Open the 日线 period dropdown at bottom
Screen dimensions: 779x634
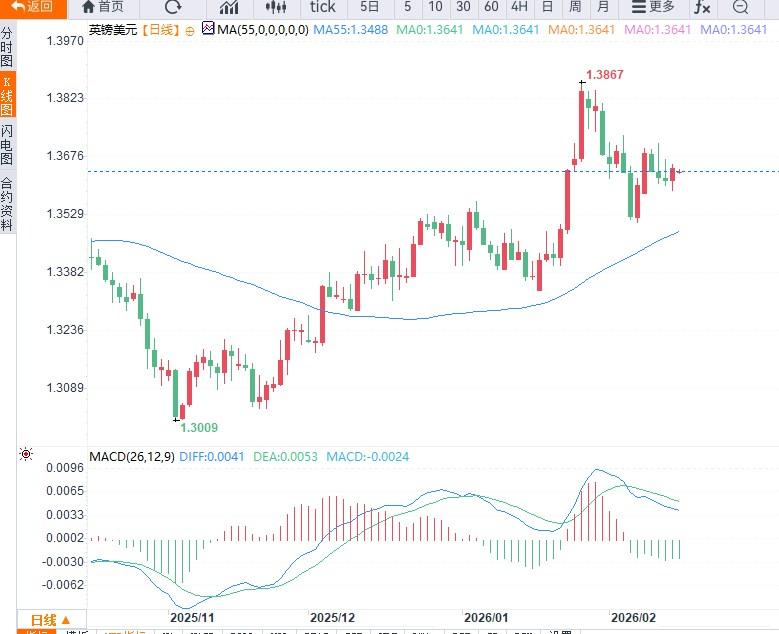51,620
